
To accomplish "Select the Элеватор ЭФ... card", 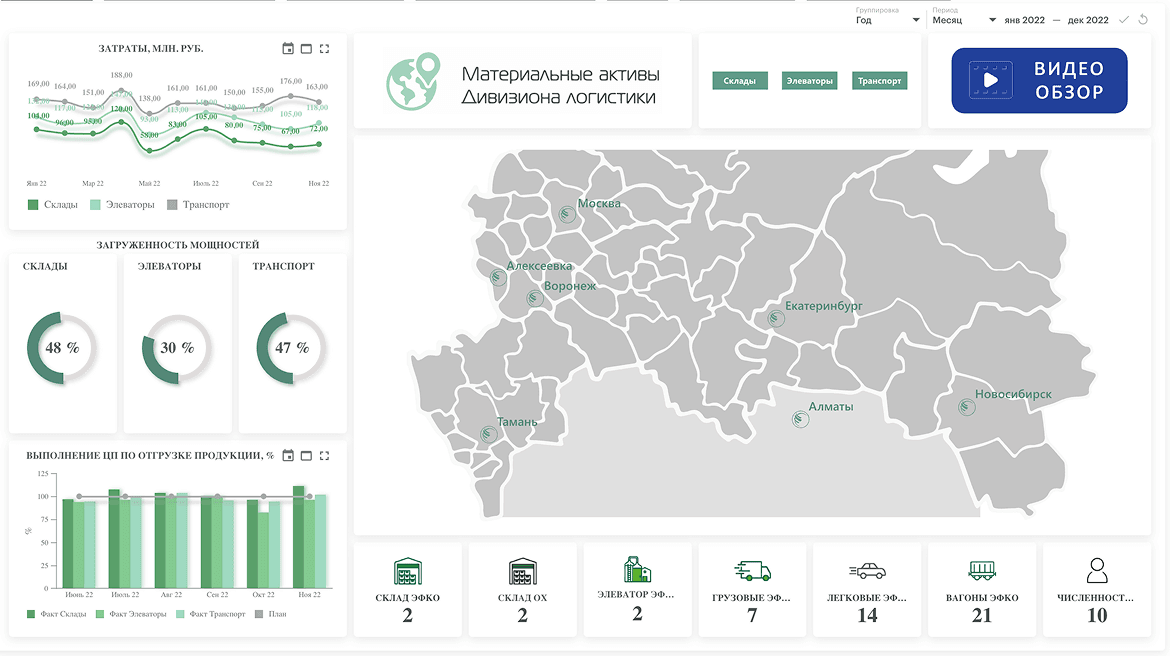I will pos(637,590).
